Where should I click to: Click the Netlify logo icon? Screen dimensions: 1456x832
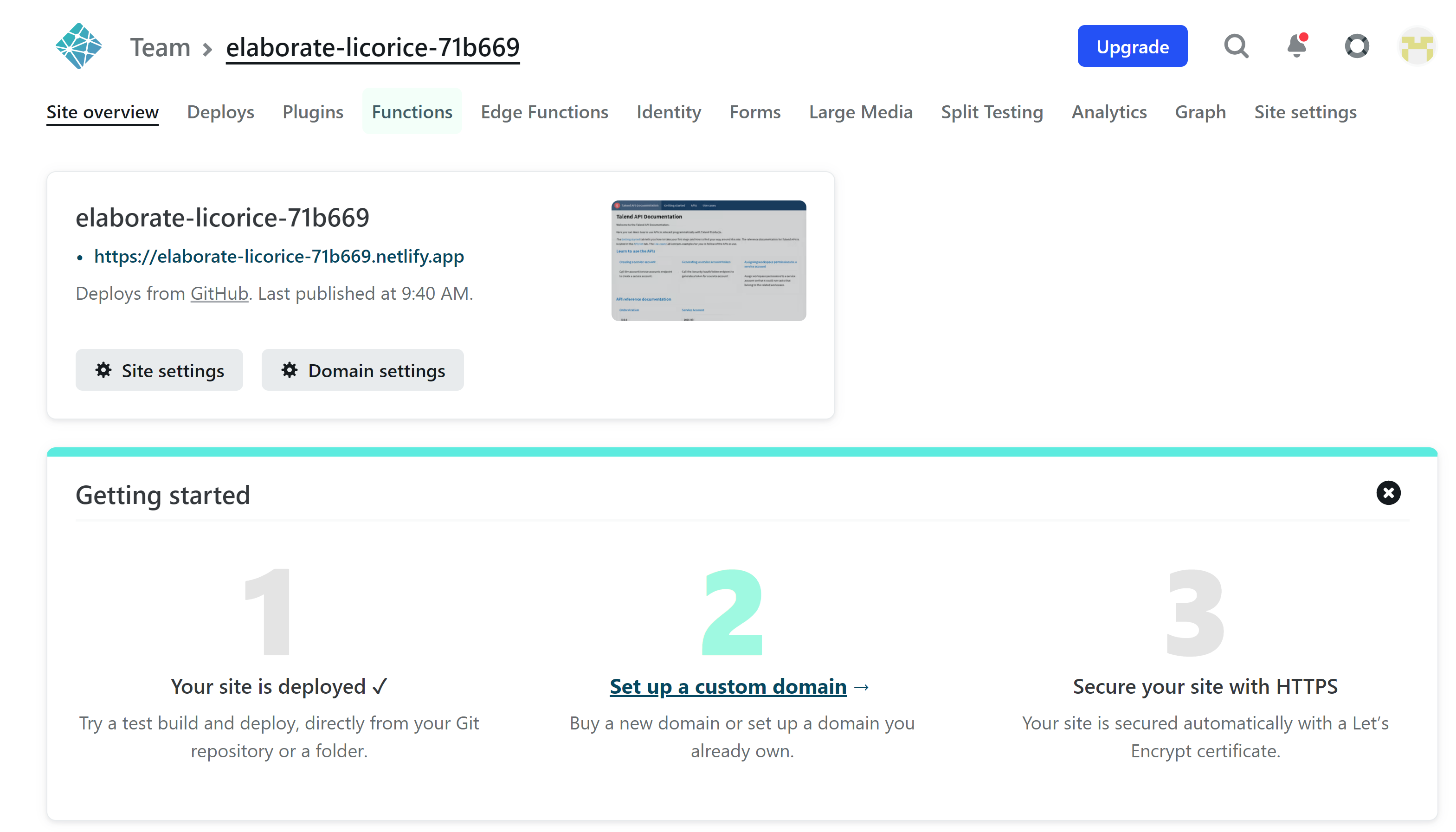tap(79, 46)
